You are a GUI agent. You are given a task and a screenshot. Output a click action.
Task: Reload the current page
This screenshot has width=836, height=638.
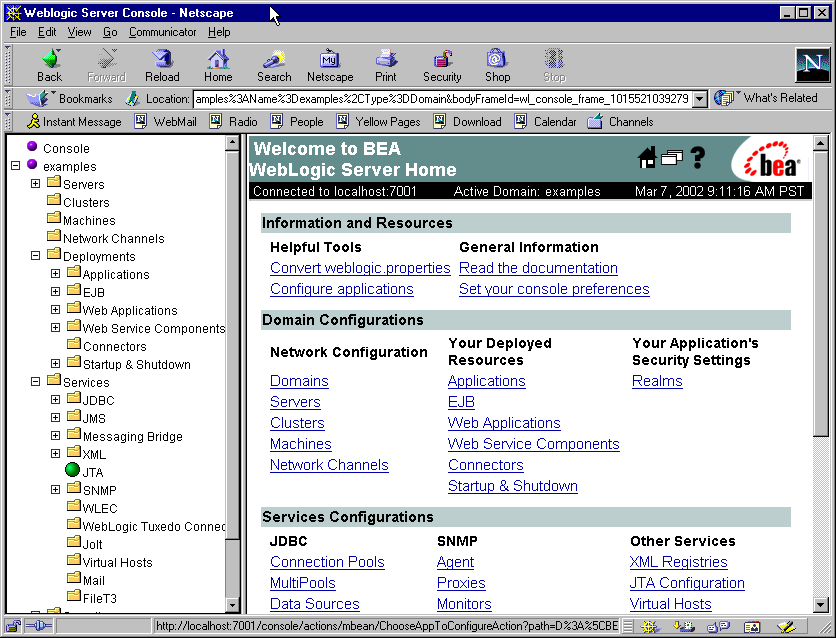click(x=162, y=66)
